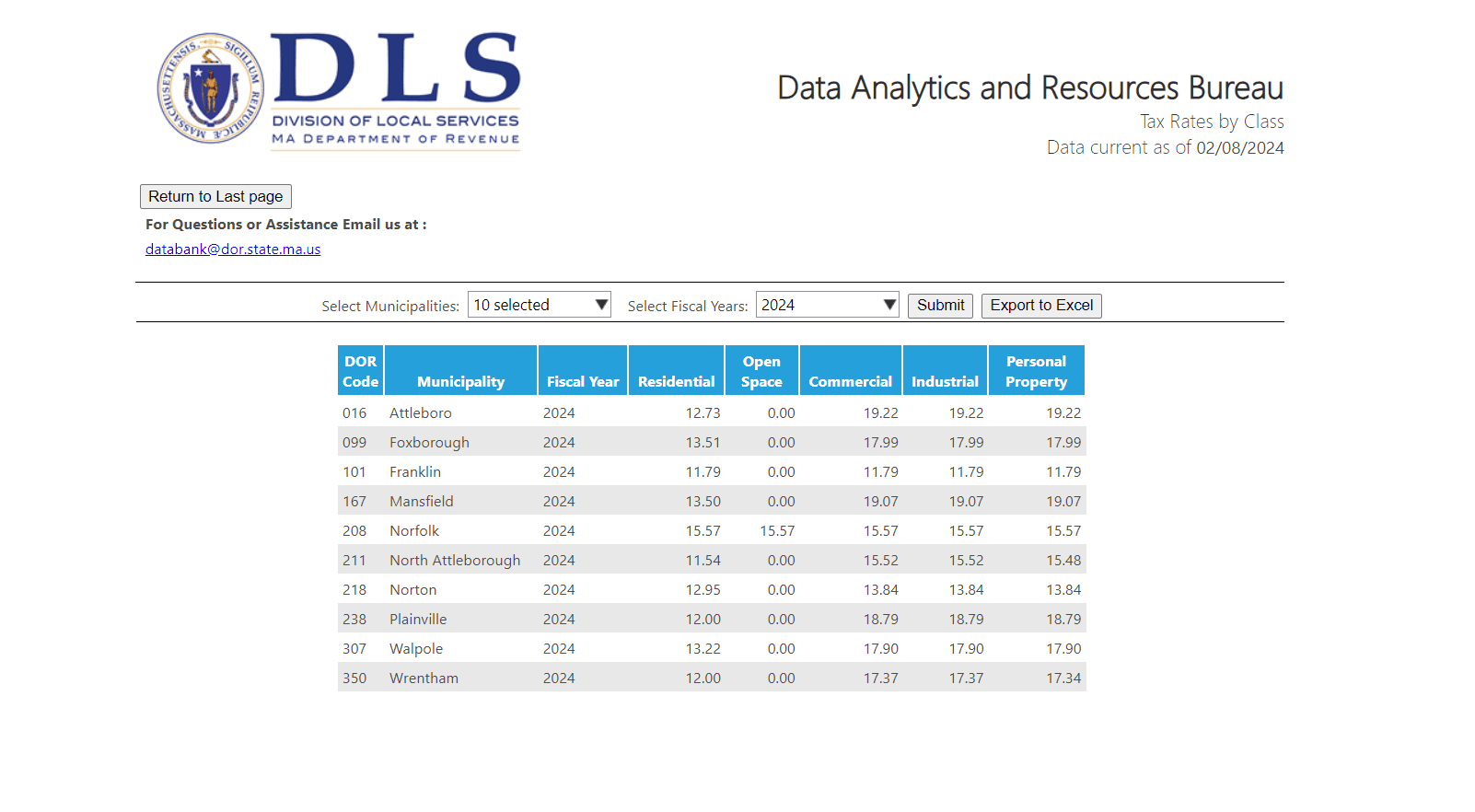The image size is (1475, 812).
Task: Click the Fiscal Year column header
Action: pos(582,381)
